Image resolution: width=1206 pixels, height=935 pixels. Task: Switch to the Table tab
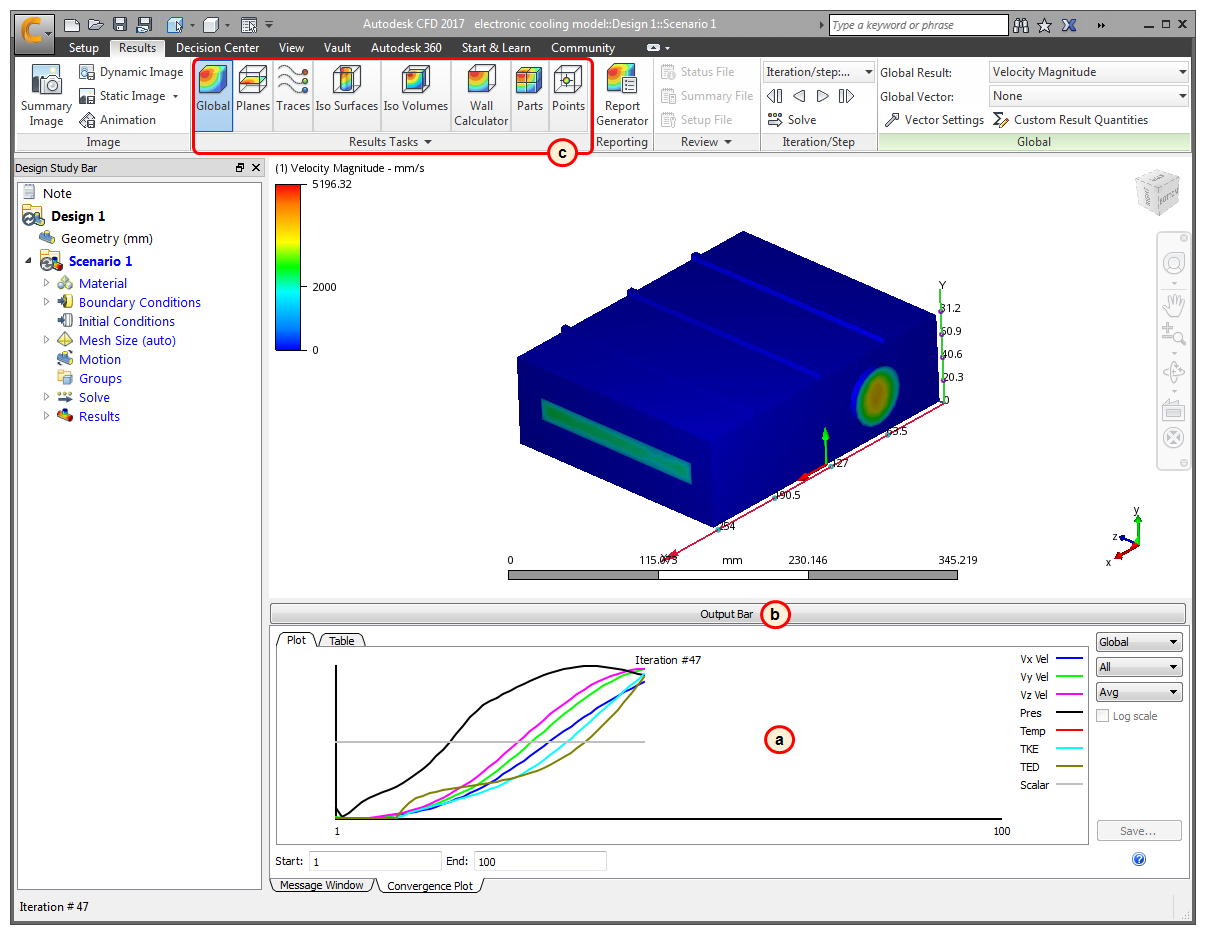click(x=342, y=641)
